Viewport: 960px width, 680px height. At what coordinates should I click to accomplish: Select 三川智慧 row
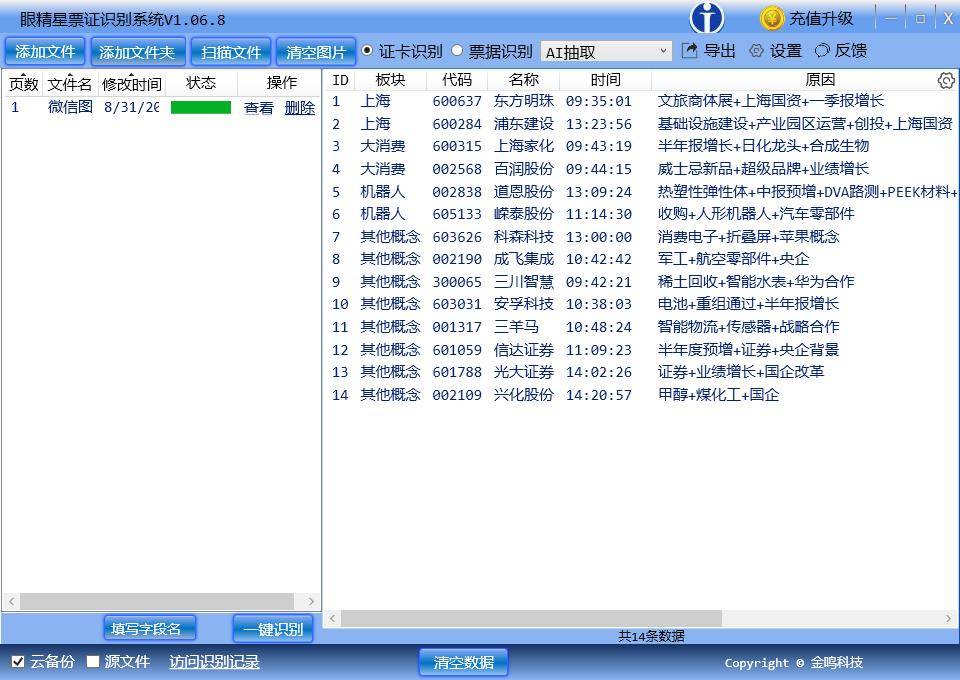tap(641, 282)
